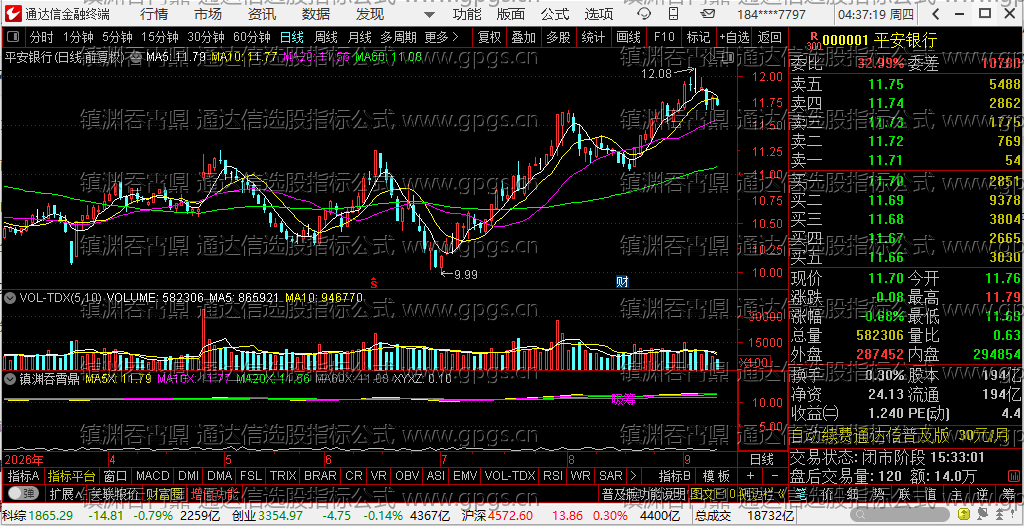This screenshot has width=1024, height=526.
Task: Select the MACD indicator tab
Action: pyautogui.click(x=152, y=476)
